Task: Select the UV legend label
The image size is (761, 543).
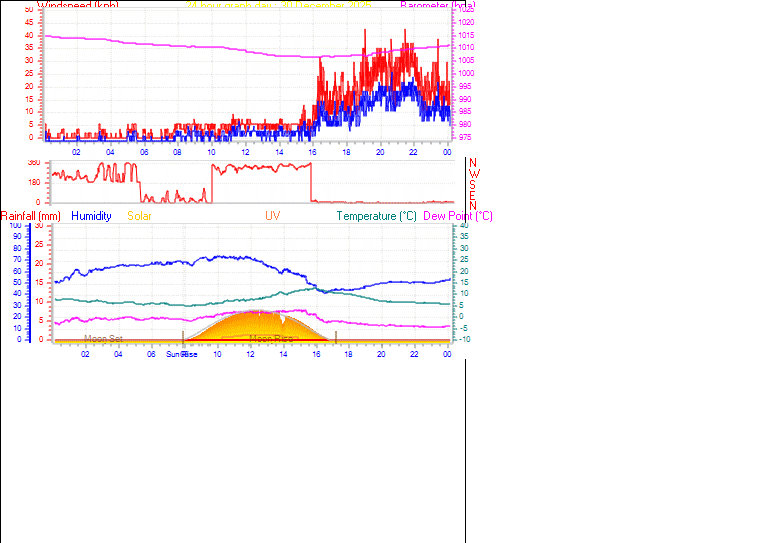Action: [272, 216]
